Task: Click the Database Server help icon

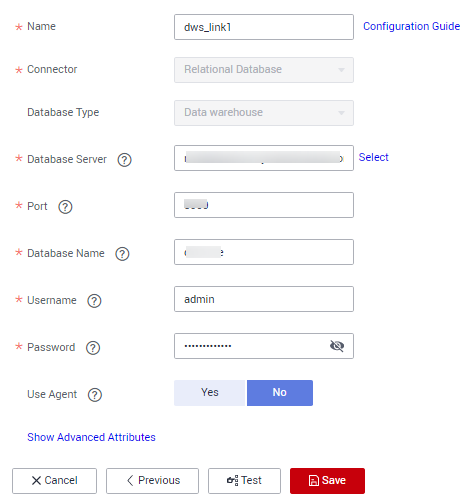Action: point(124,160)
